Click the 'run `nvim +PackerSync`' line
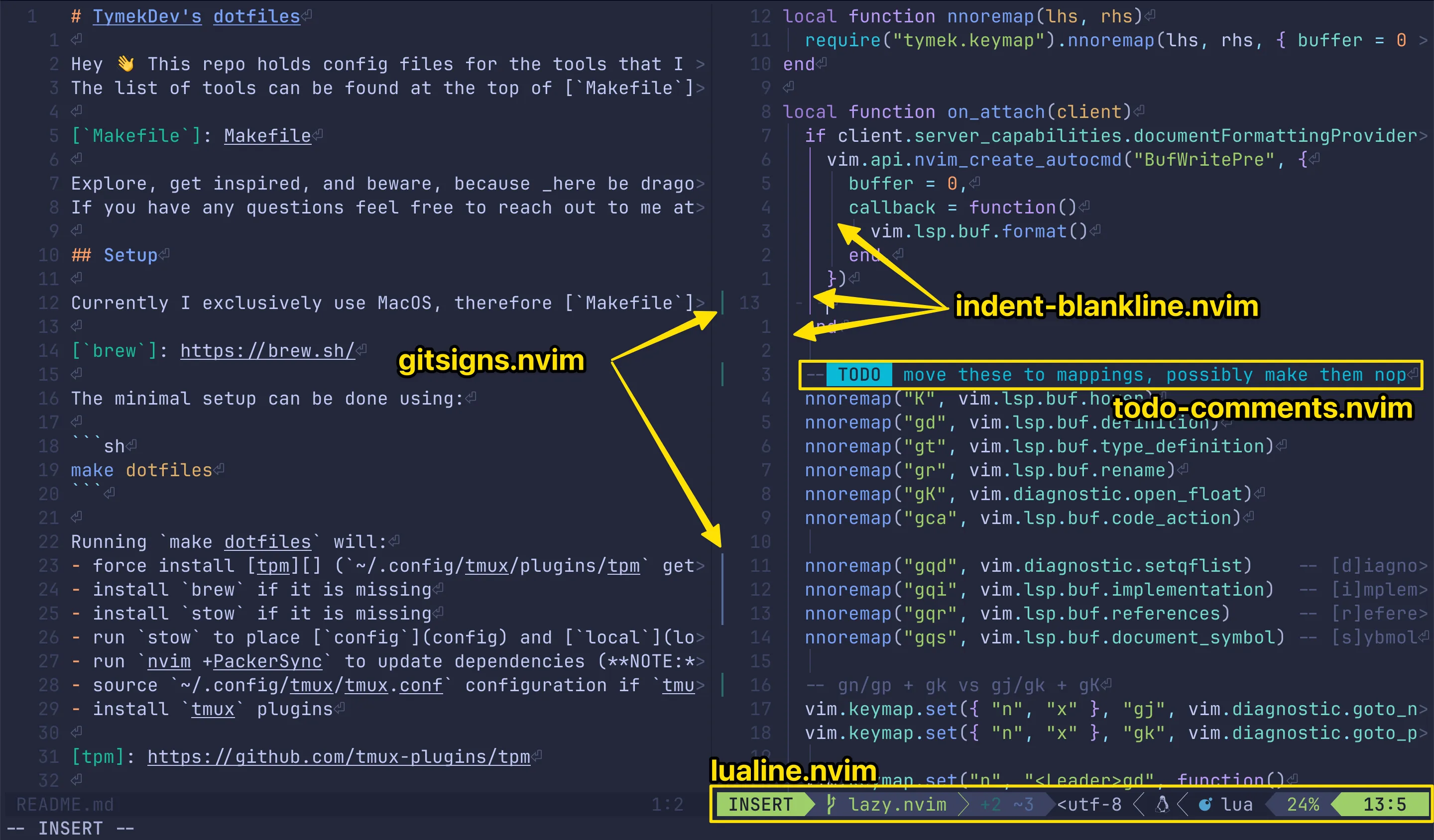Screen dimensions: 1434x840 387,661
